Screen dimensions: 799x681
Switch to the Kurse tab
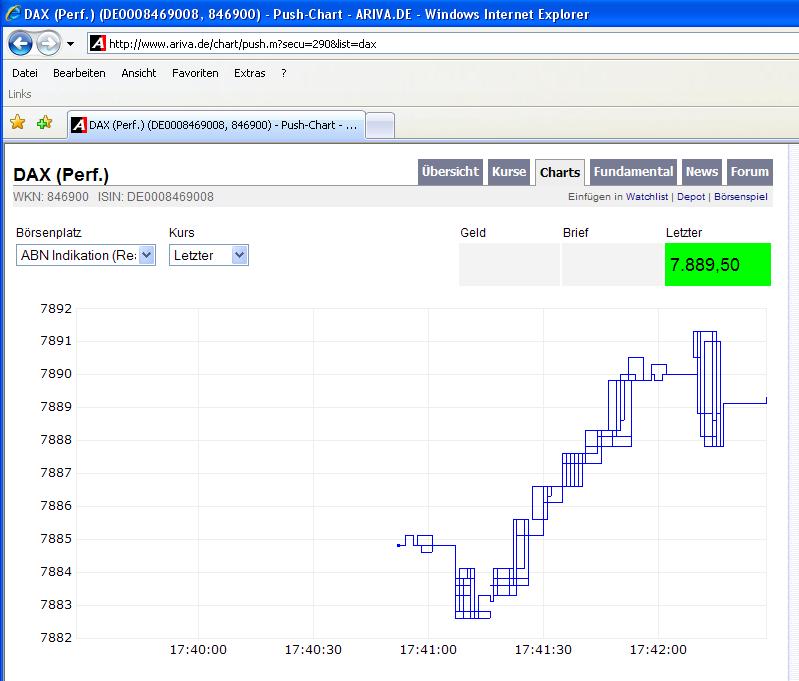pyautogui.click(x=509, y=172)
